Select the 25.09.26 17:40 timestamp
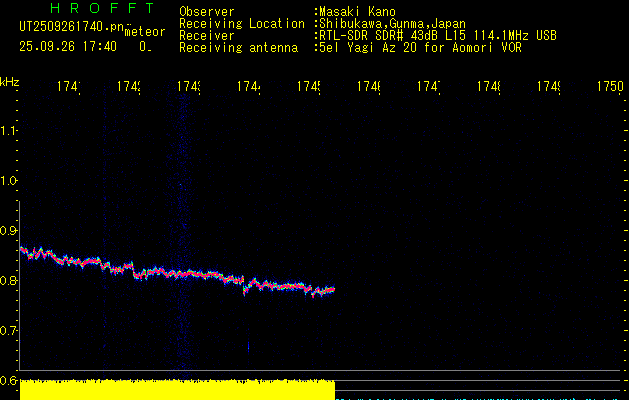 (x=68, y=46)
